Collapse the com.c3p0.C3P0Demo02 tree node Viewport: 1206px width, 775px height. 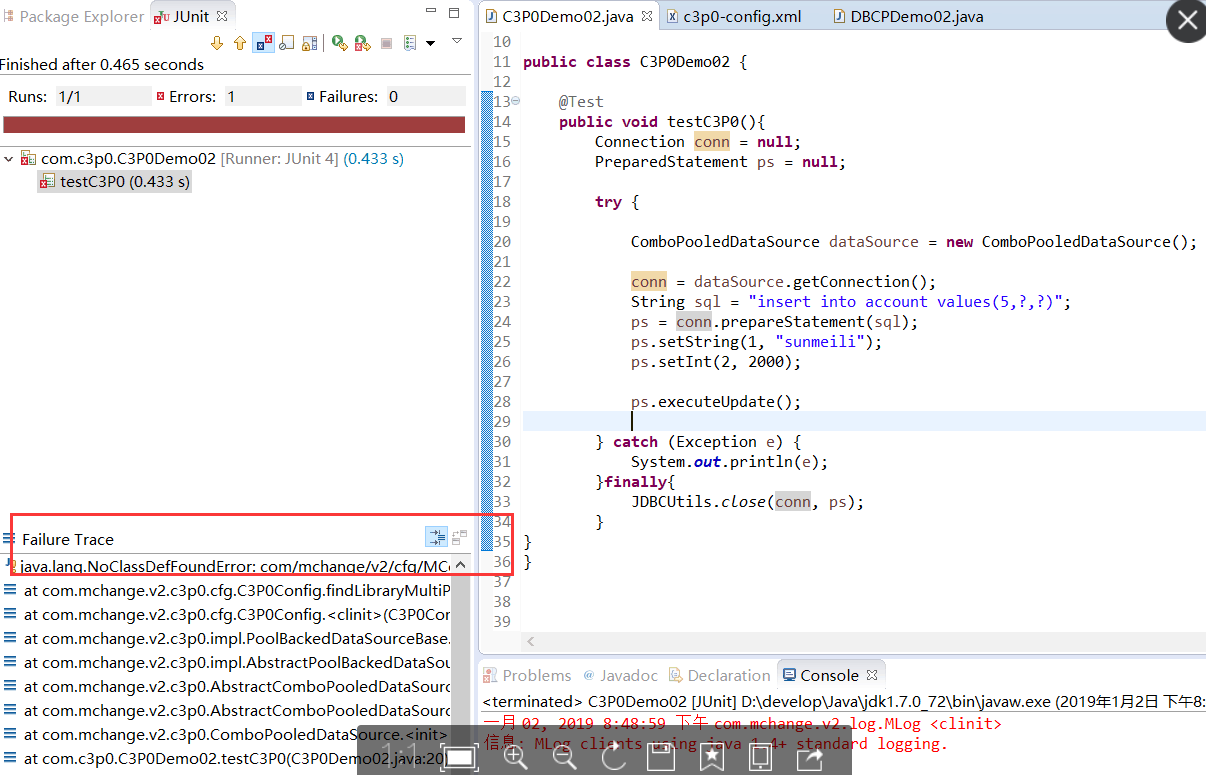point(8,158)
